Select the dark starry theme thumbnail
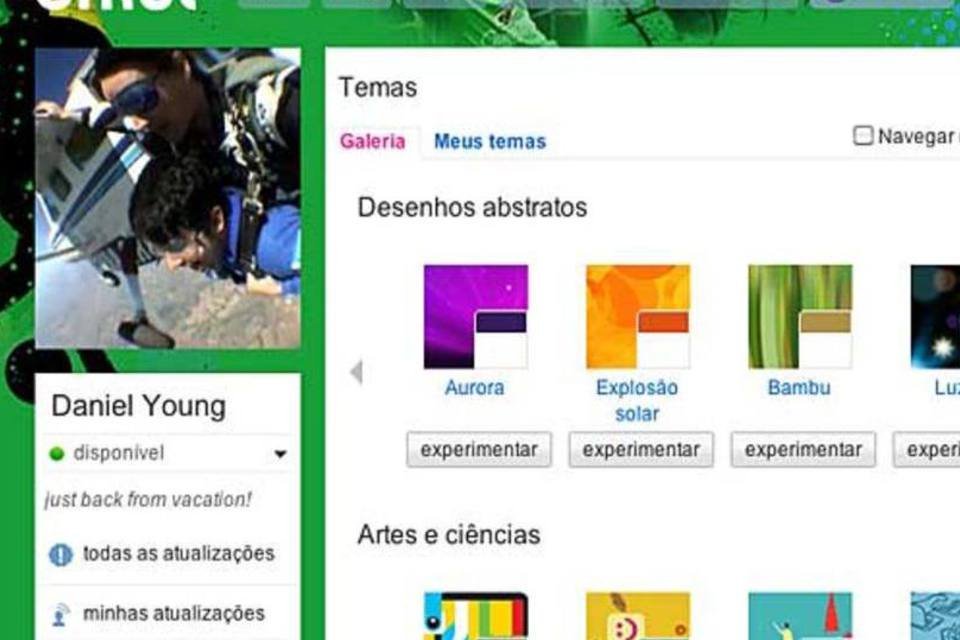This screenshot has height=640, width=960. 935,317
